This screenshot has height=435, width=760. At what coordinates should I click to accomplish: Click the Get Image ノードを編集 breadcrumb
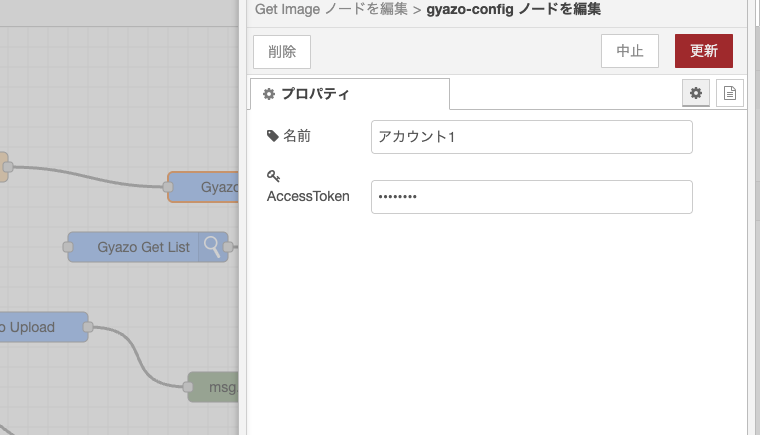click(x=331, y=9)
